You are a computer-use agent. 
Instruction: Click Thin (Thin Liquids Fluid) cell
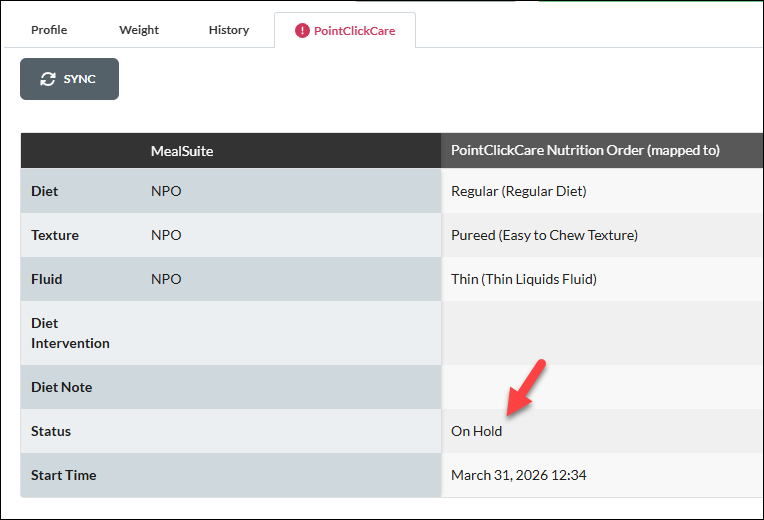point(524,279)
